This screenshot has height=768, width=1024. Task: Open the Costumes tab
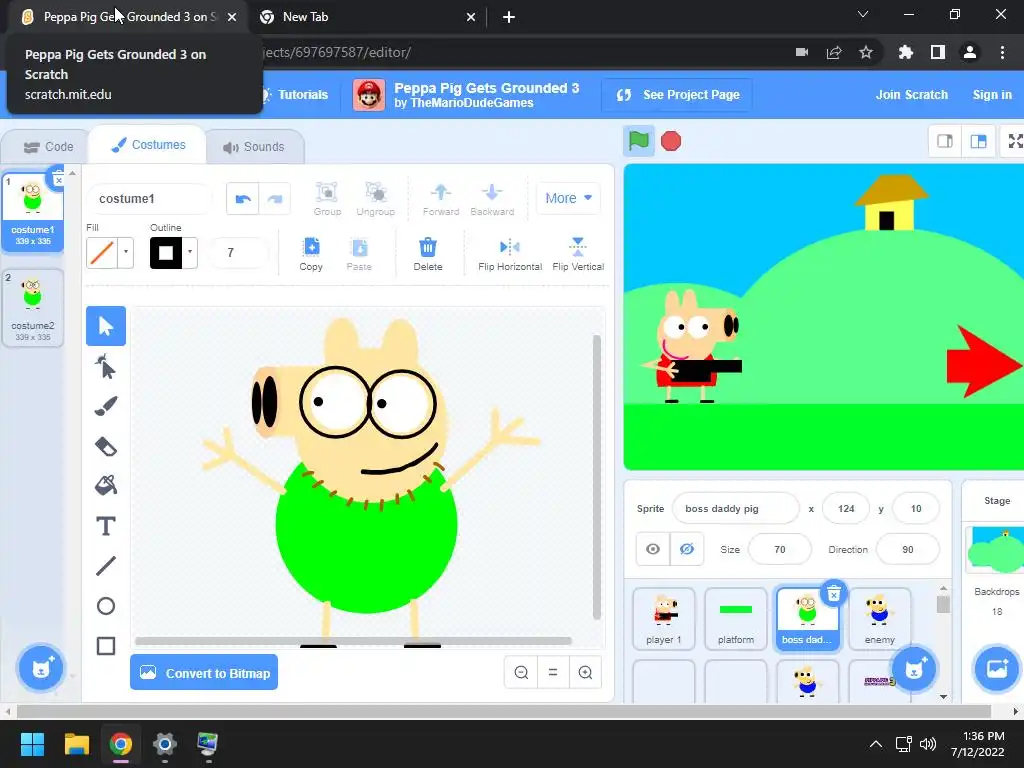pyautogui.click(x=148, y=145)
